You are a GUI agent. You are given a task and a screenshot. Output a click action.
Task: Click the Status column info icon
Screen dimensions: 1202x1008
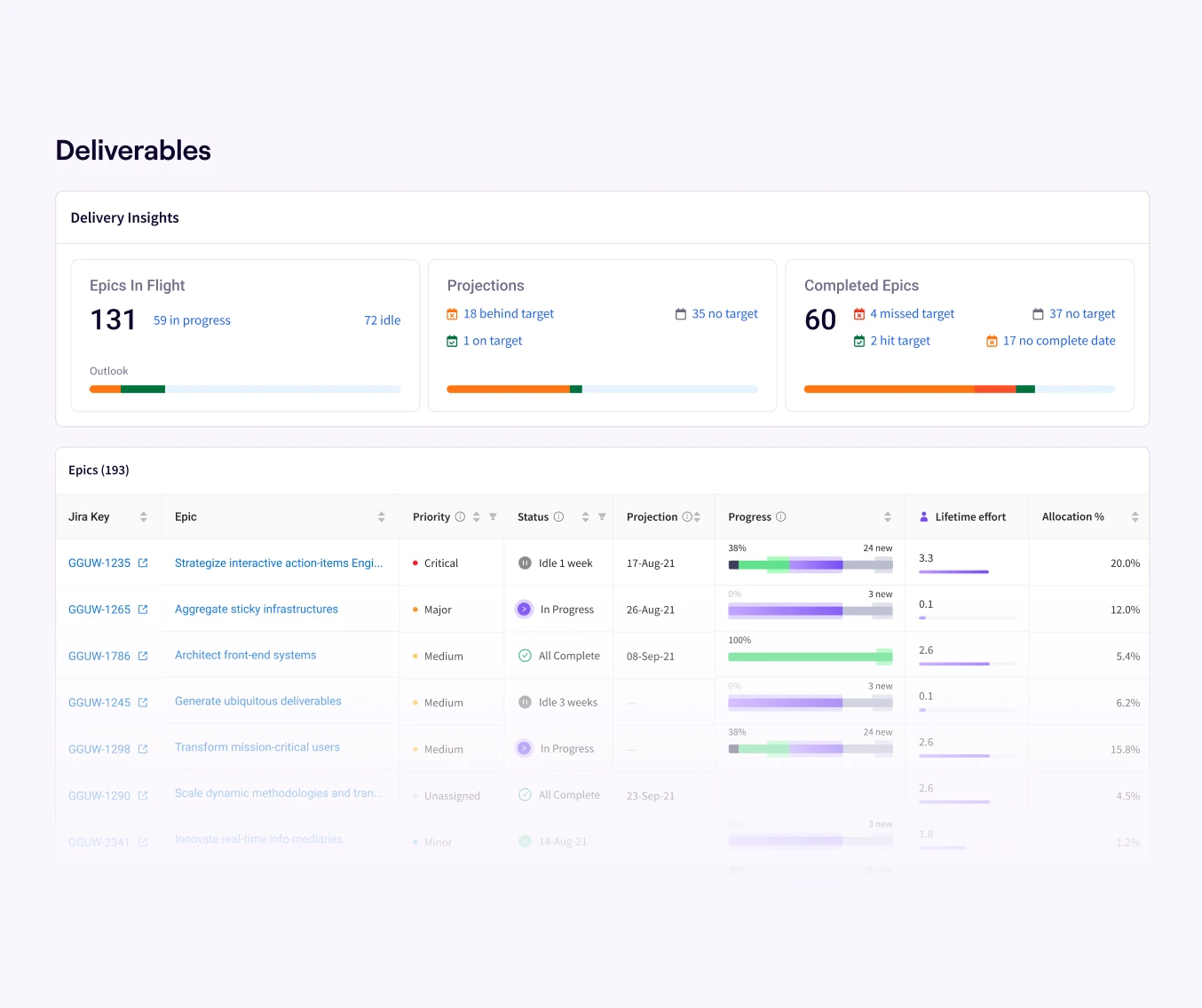pyautogui.click(x=558, y=517)
